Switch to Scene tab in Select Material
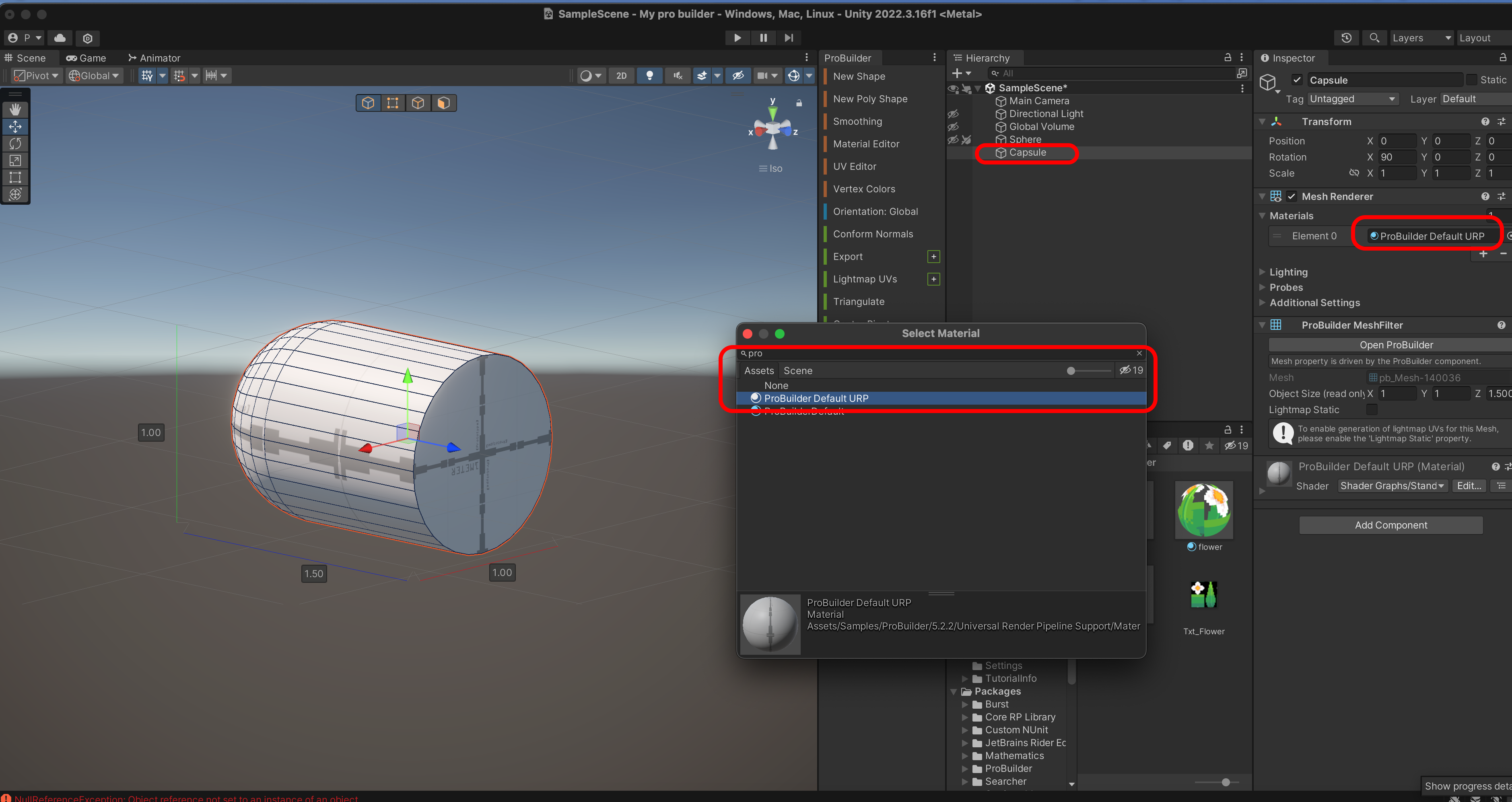 pos(798,371)
